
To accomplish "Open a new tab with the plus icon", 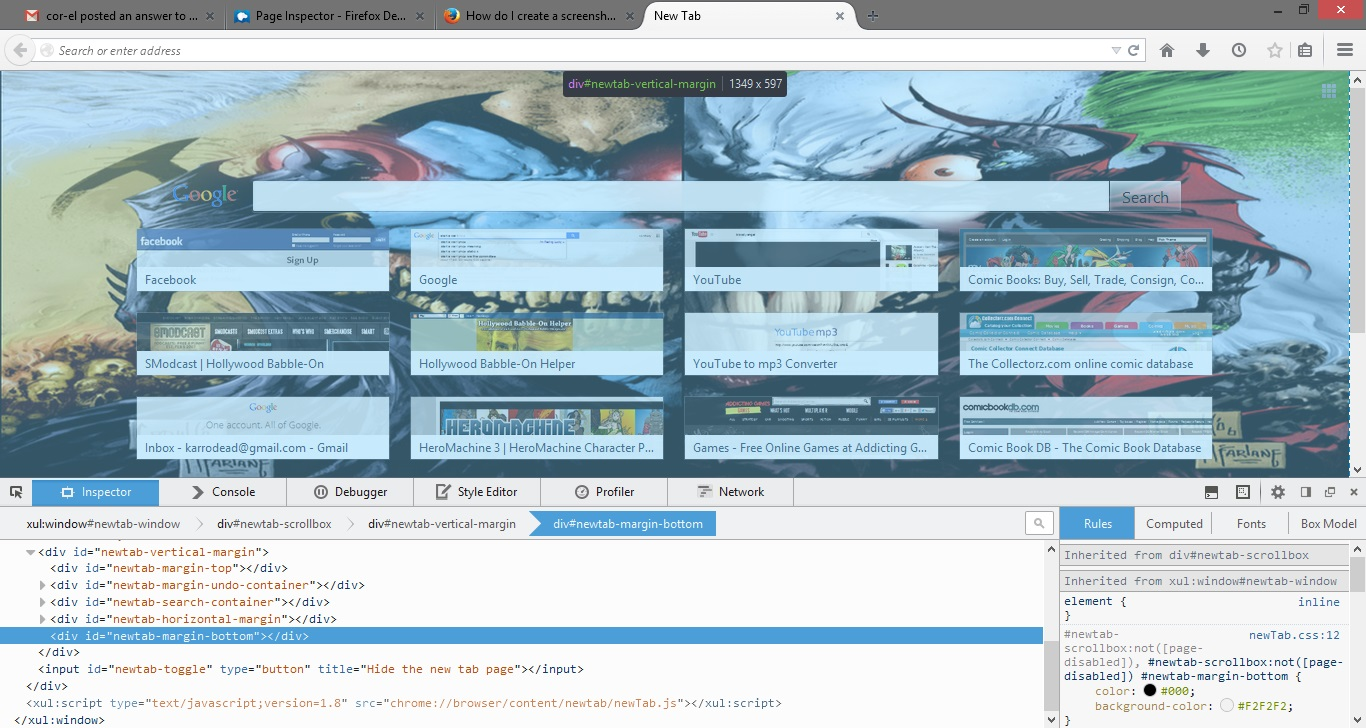I will (x=873, y=16).
